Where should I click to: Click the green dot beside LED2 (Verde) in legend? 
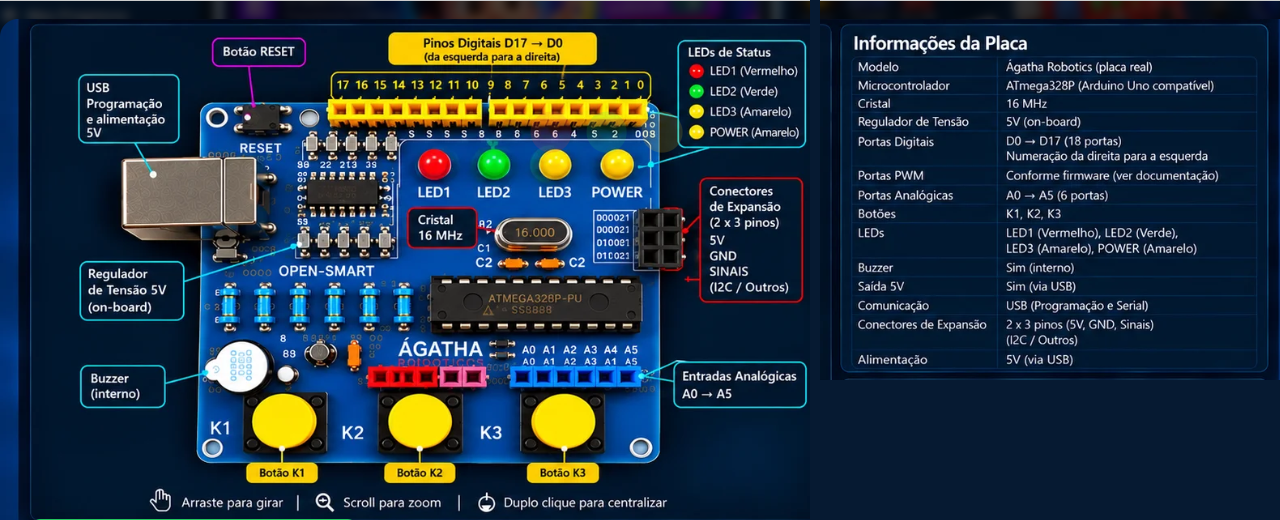(x=697, y=91)
